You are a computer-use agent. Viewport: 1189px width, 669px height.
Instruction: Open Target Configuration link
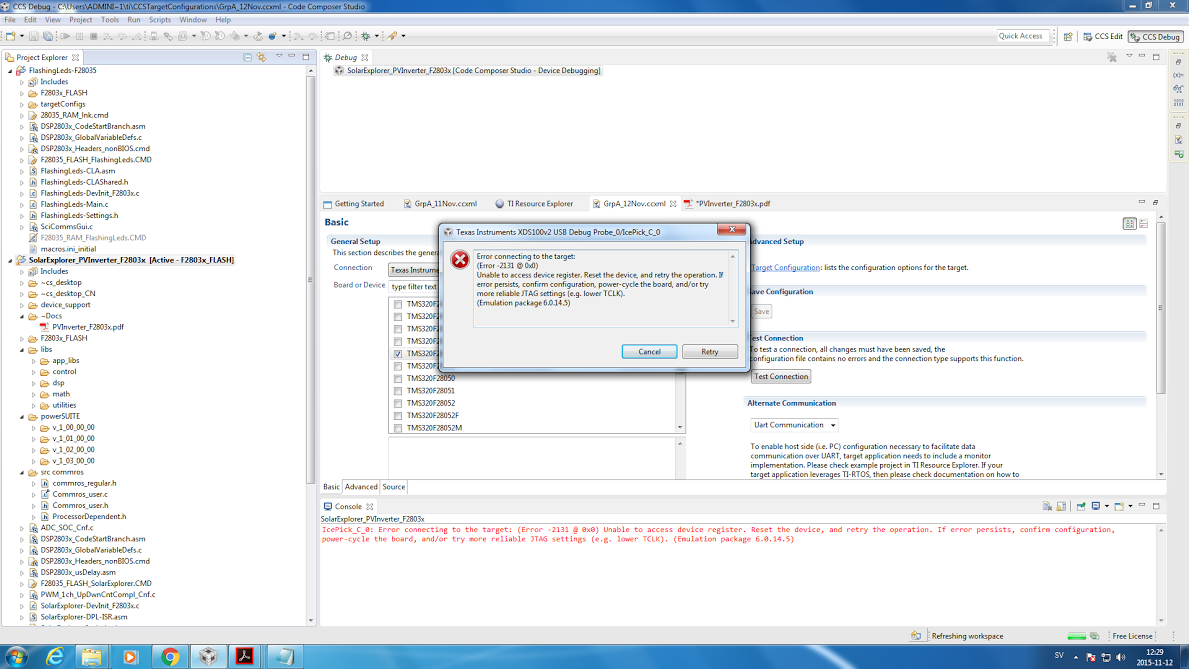point(786,267)
